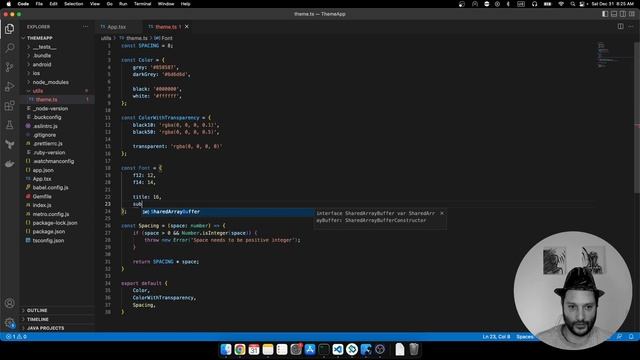
Task: Open editor more actions ellipsis
Action: [x=631, y=27]
